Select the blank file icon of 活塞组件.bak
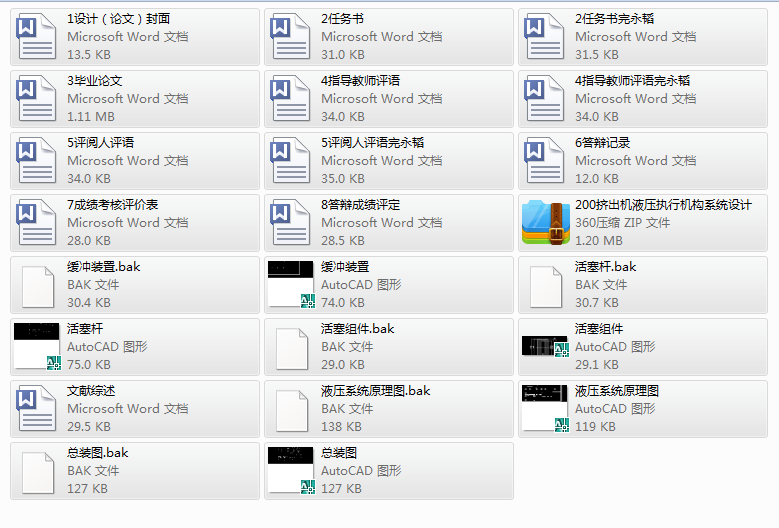Screen dimensions: 779x528 [292, 349]
